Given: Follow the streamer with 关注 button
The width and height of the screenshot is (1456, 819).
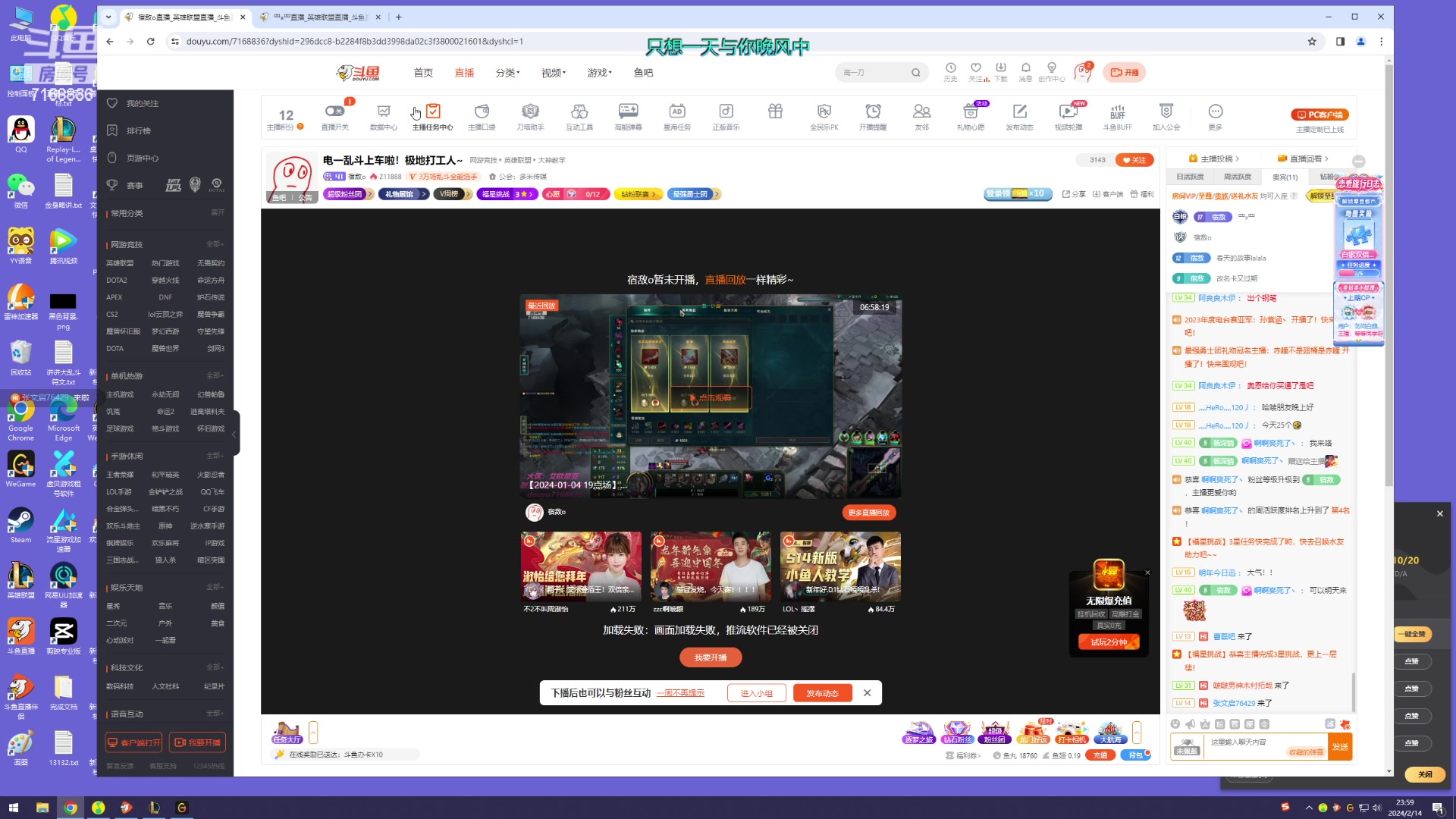Looking at the screenshot, I should (1134, 160).
